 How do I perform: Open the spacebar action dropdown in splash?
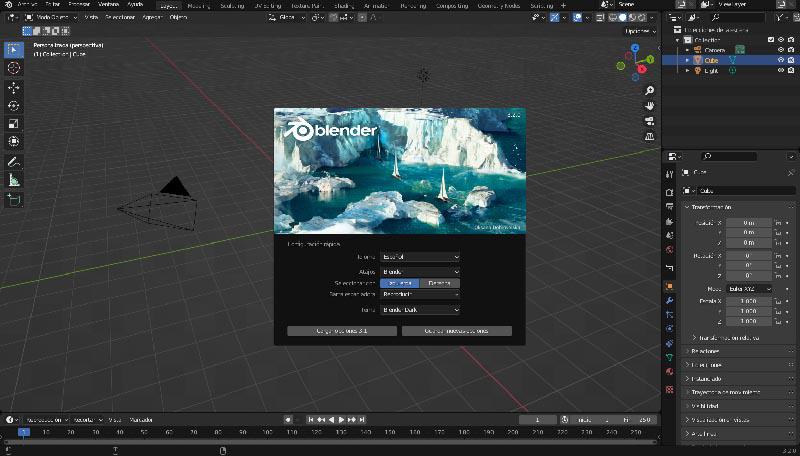pos(420,294)
